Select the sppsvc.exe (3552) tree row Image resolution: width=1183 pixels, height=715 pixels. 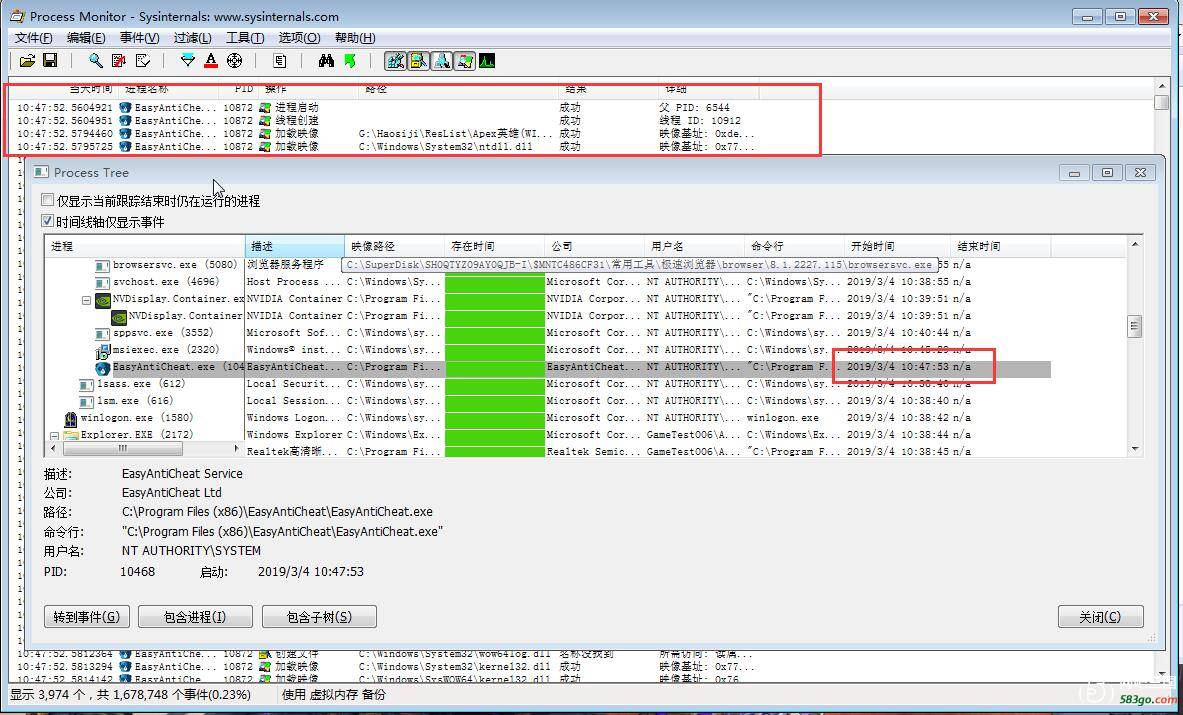tap(548, 333)
